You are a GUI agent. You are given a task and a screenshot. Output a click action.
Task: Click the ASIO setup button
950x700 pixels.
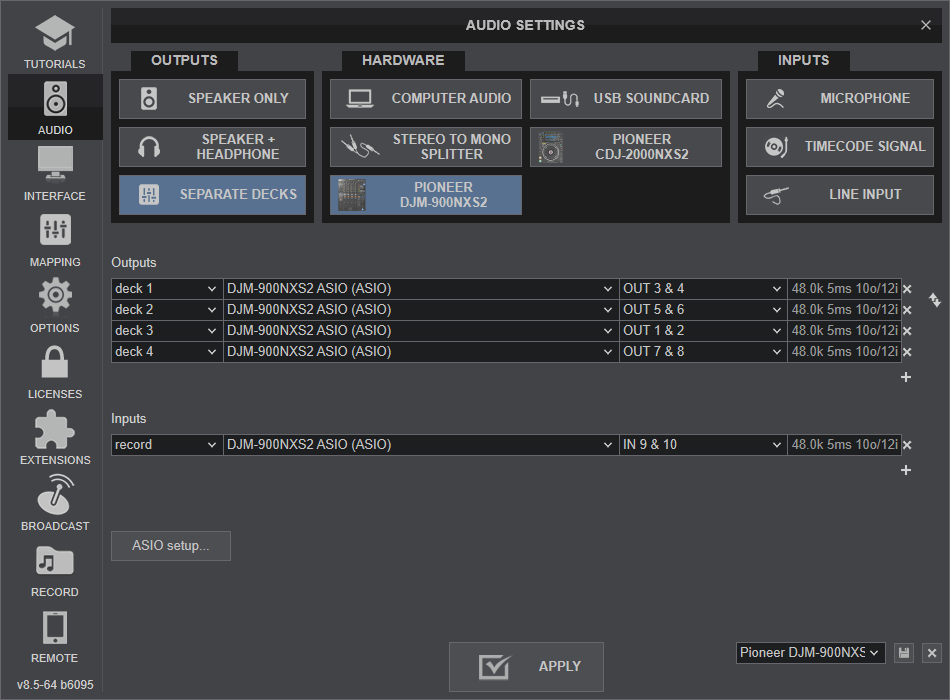point(171,546)
